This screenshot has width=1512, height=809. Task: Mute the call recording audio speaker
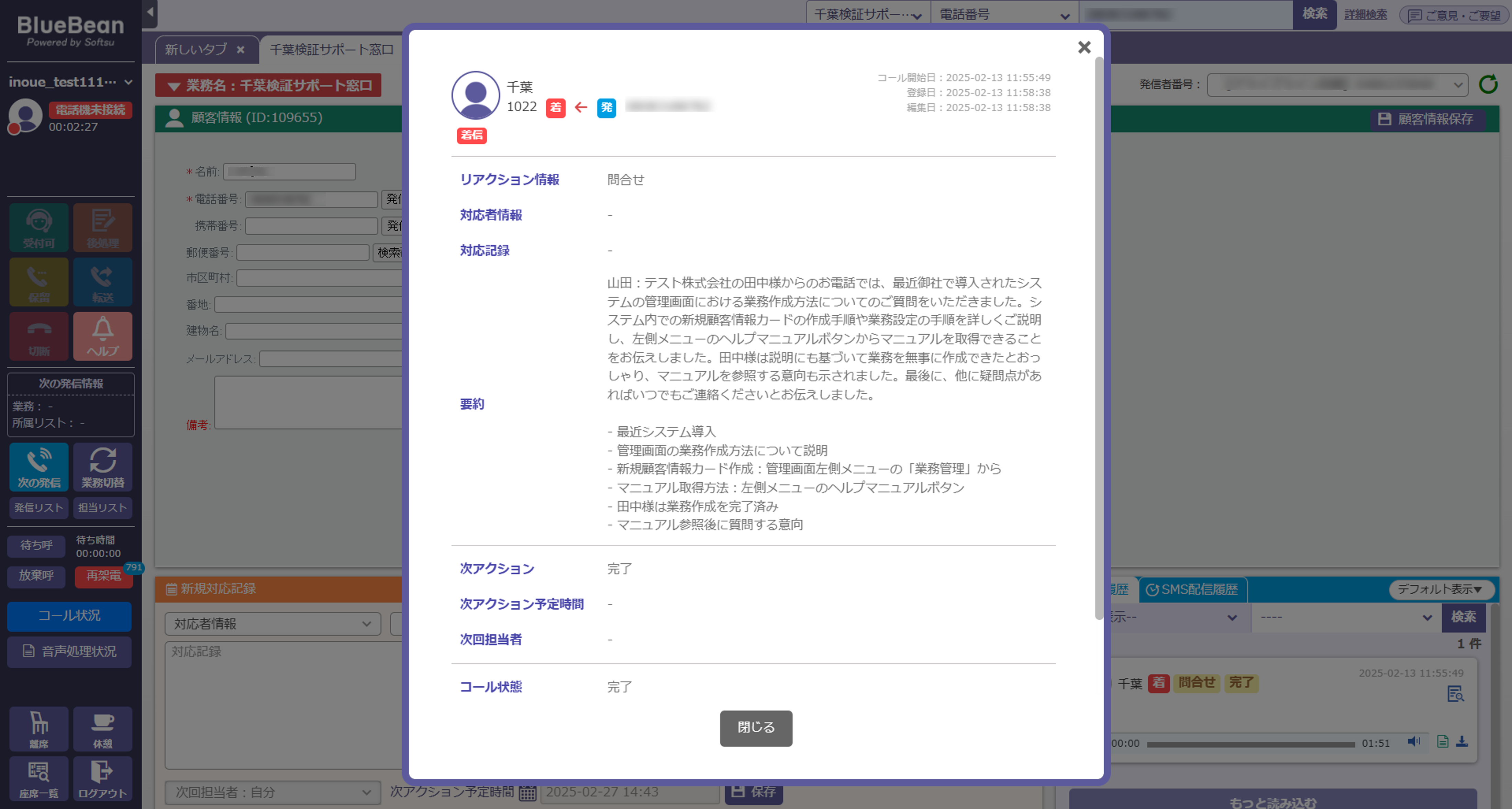(x=1413, y=742)
